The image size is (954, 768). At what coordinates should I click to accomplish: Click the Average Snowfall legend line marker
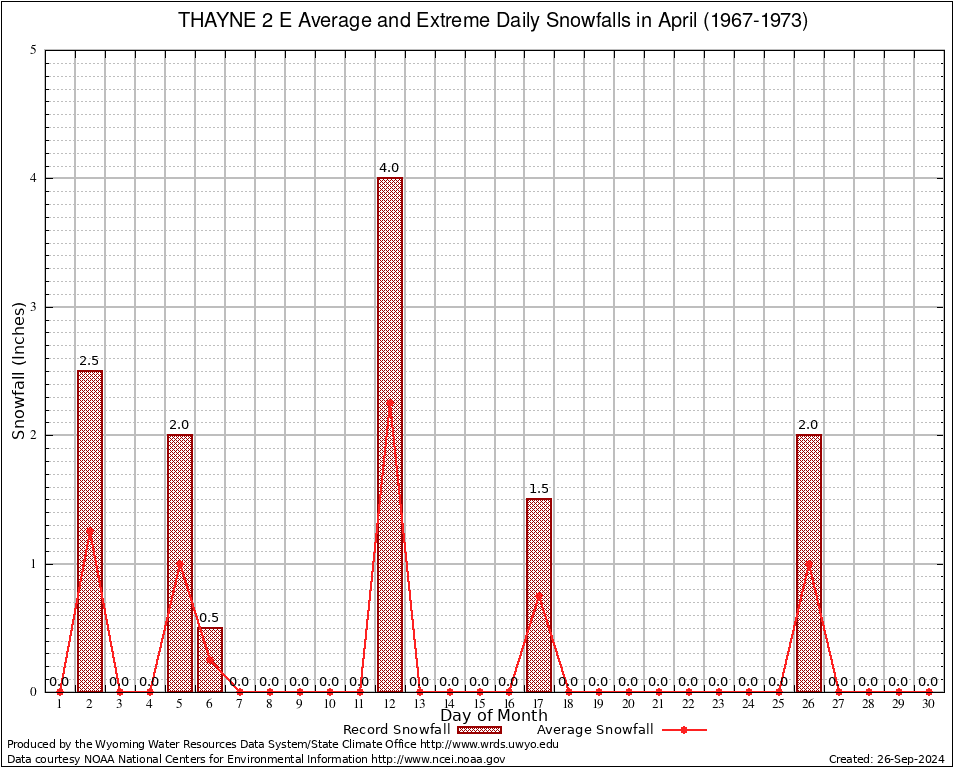(x=683, y=730)
